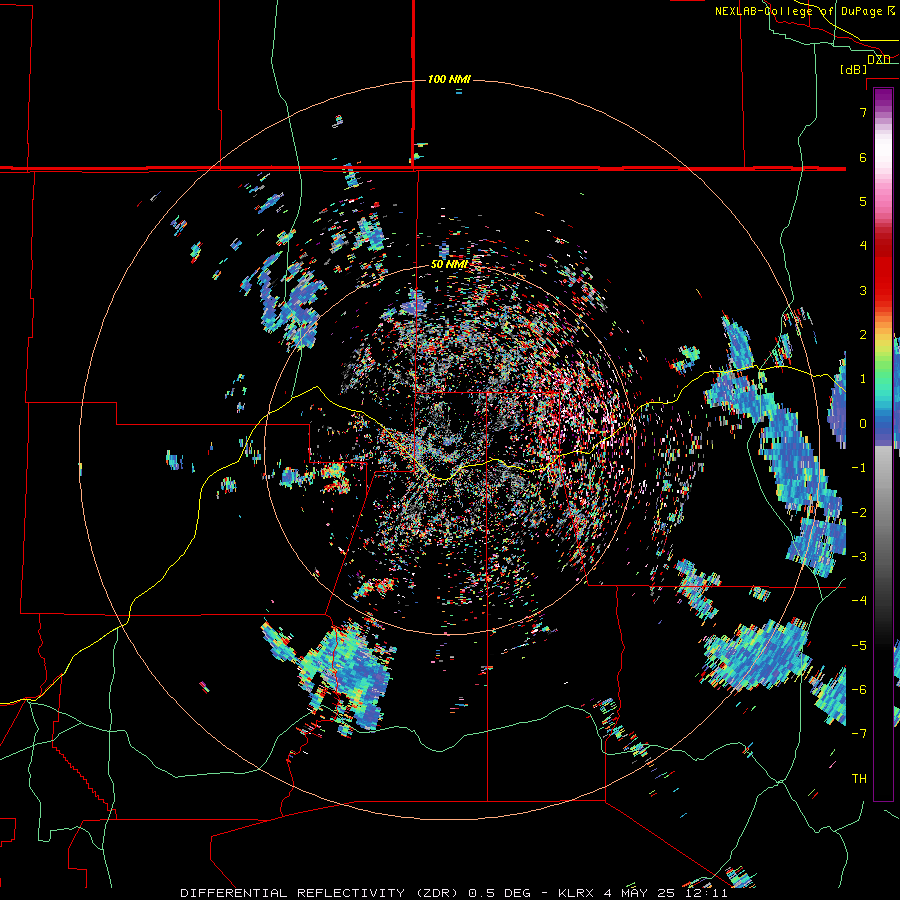Screen dimensions: 900x900
Task: Click the "[dB]" unit label
Action: [x=854, y=70]
